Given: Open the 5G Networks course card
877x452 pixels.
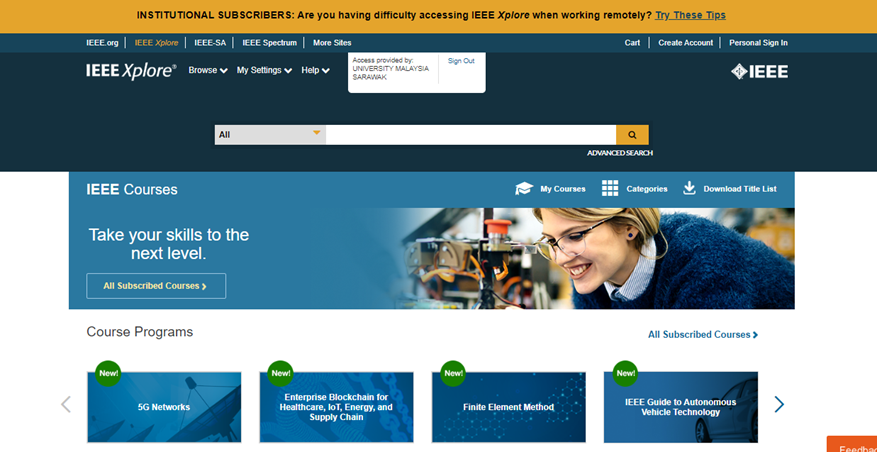Looking at the screenshot, I should 164,407.
